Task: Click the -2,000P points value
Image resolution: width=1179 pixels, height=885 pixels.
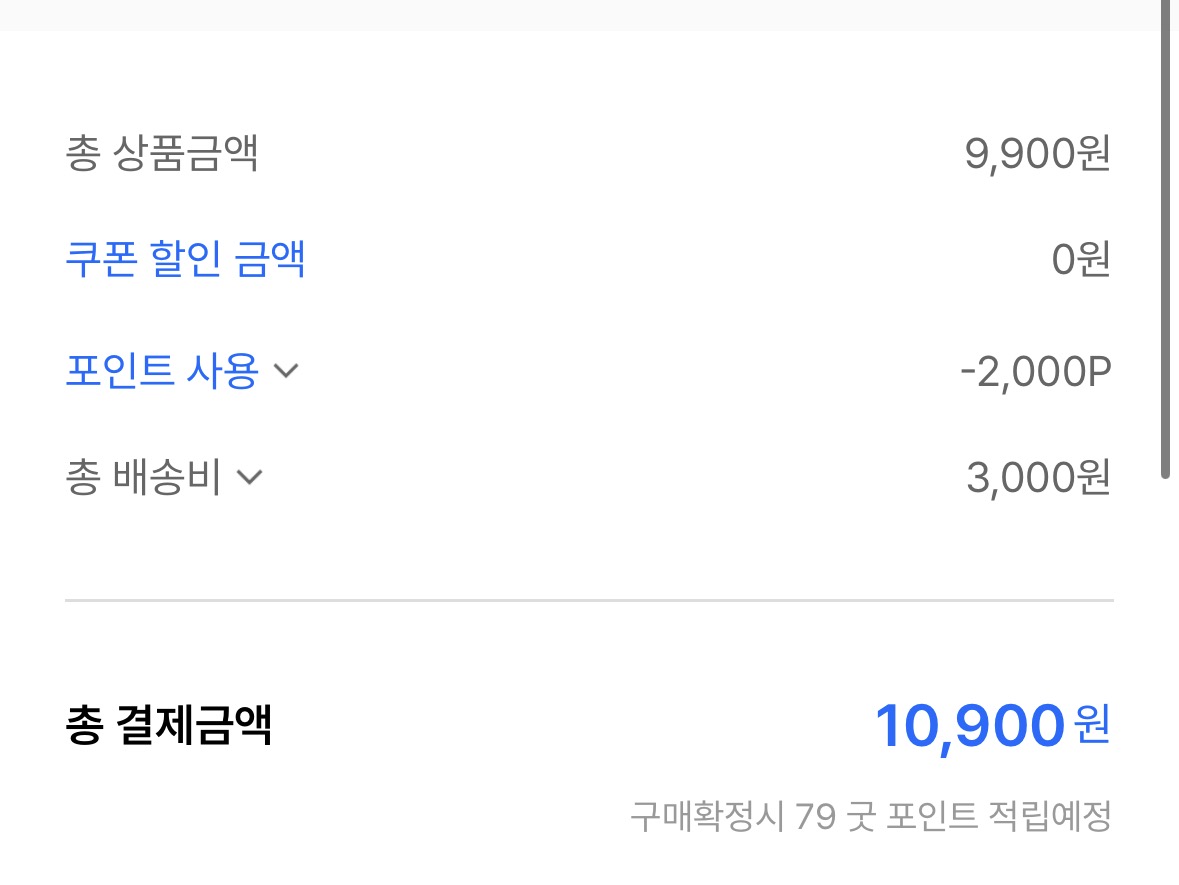Action: 1035,372
